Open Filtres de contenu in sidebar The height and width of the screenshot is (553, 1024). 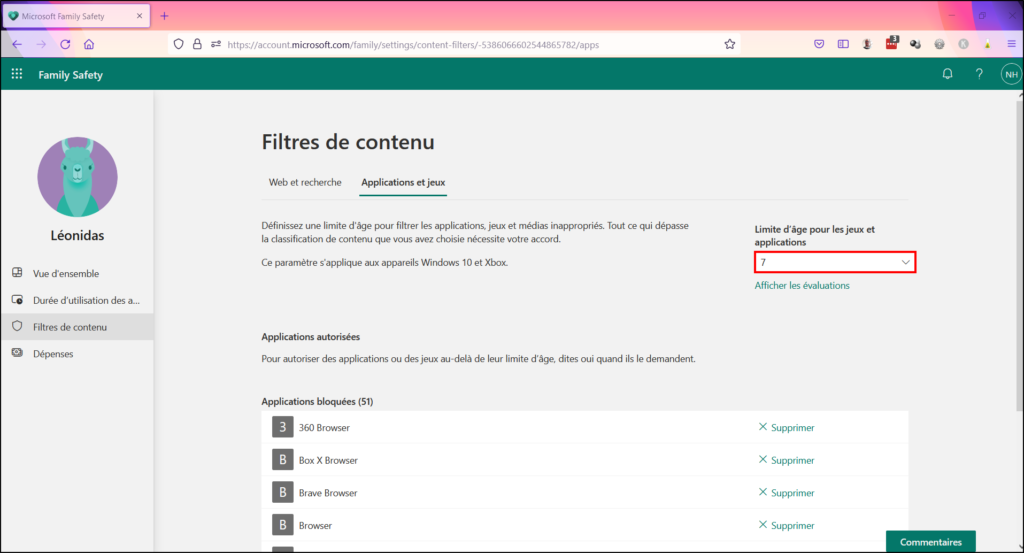[x=77, y=327]
